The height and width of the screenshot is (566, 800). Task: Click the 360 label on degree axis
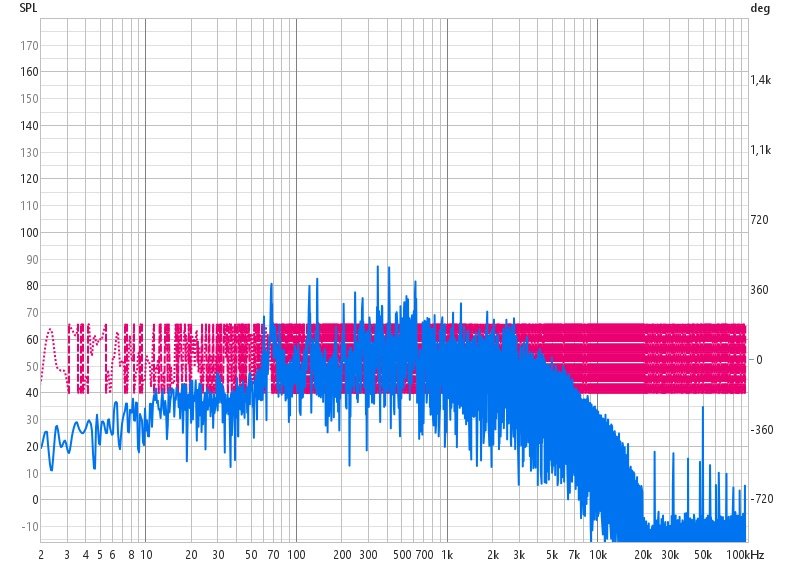coord(759,290)
